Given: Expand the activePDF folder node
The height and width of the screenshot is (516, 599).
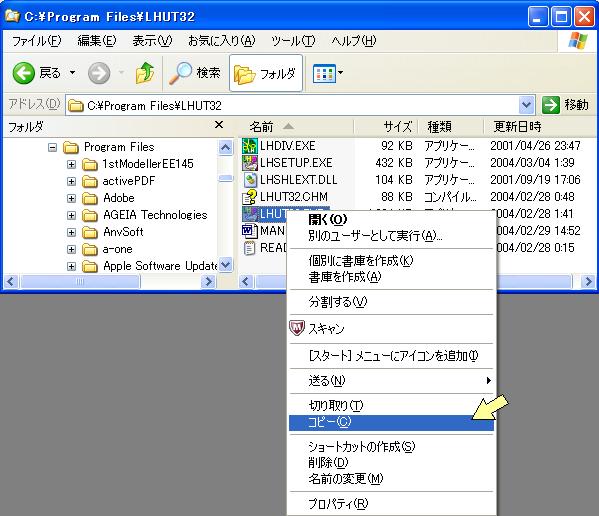Looking at the screenshot, I should pos(71,181).
